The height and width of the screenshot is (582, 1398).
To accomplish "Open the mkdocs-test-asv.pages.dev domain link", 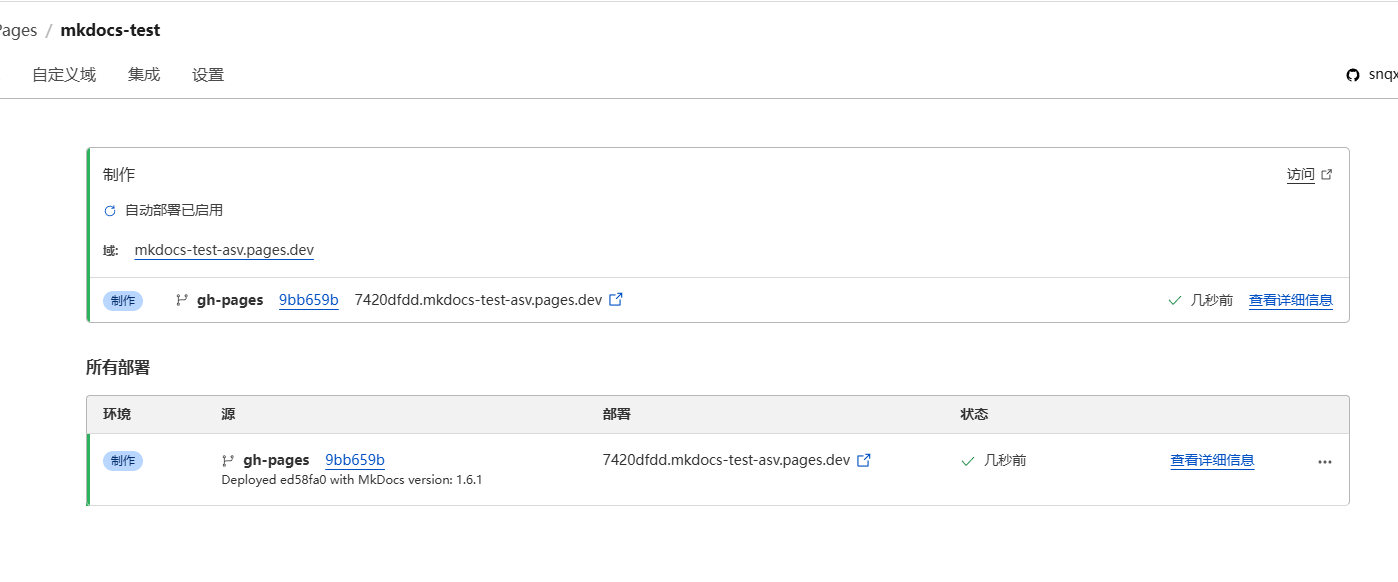I will tap(224, 250).
